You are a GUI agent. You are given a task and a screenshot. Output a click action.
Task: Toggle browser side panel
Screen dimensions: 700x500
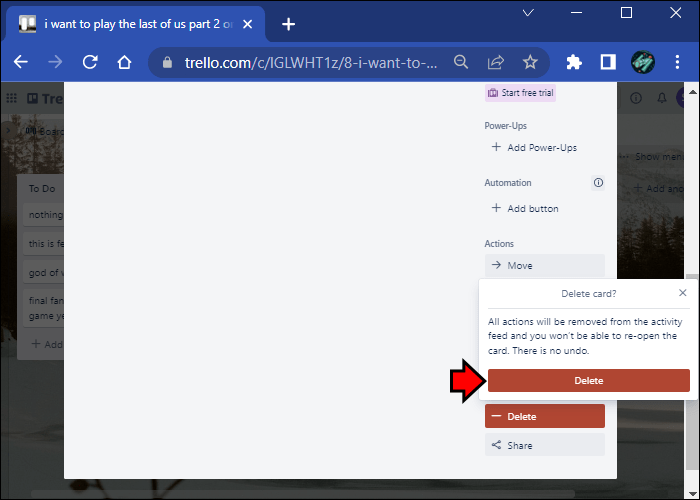tap(608, 62)
